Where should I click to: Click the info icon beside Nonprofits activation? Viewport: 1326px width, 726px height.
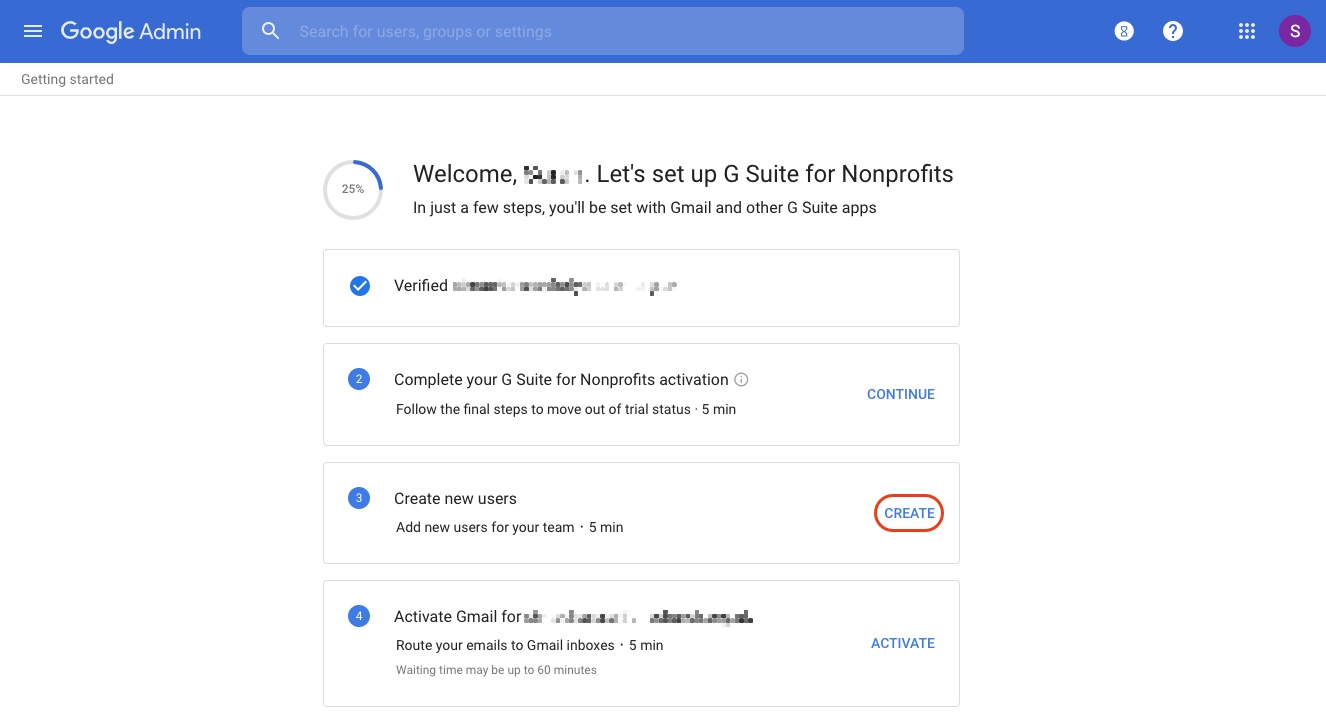click(x=741, y=380)
